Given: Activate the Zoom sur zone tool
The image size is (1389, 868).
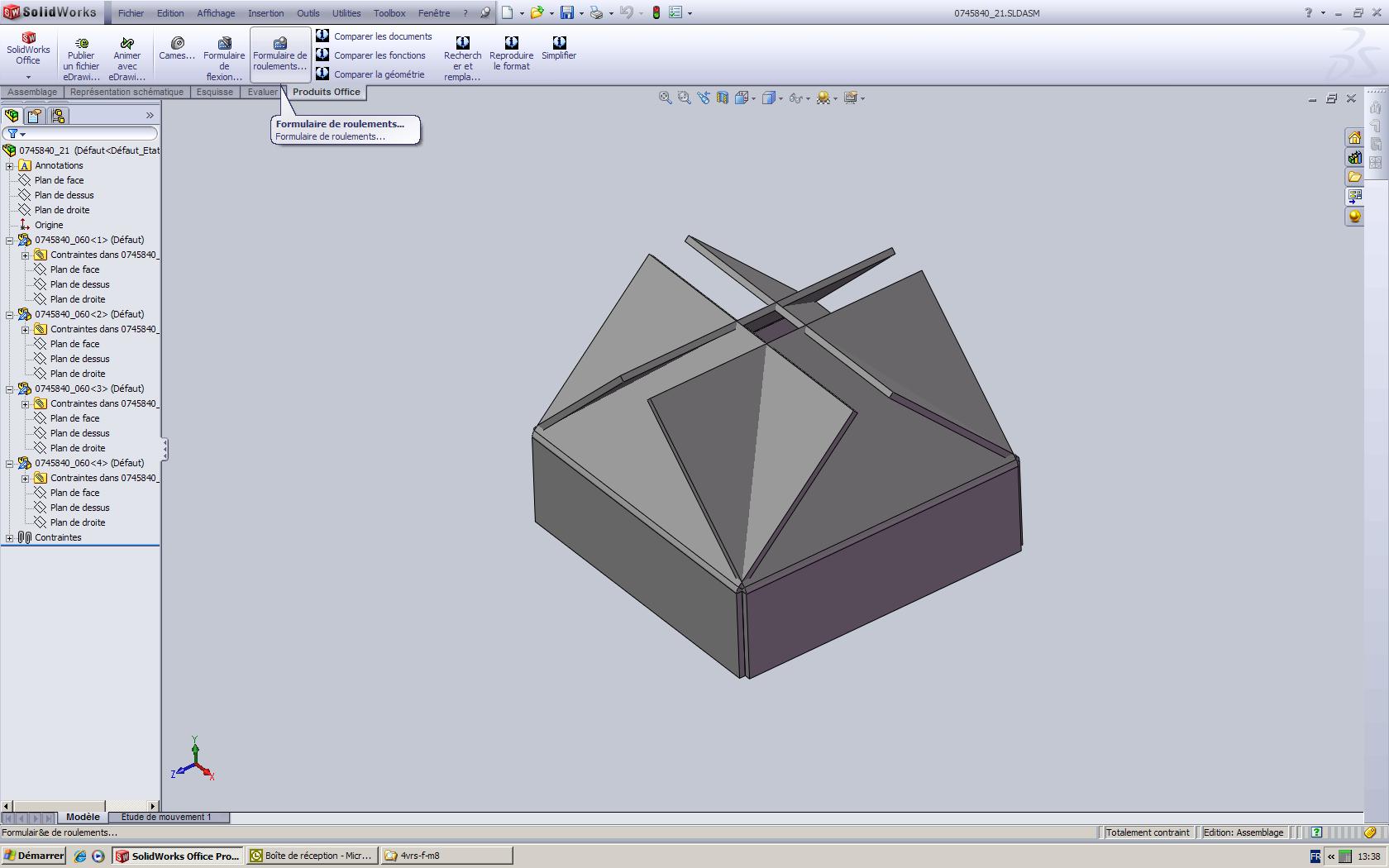Looking at the screenshot, I should [684, 98].
